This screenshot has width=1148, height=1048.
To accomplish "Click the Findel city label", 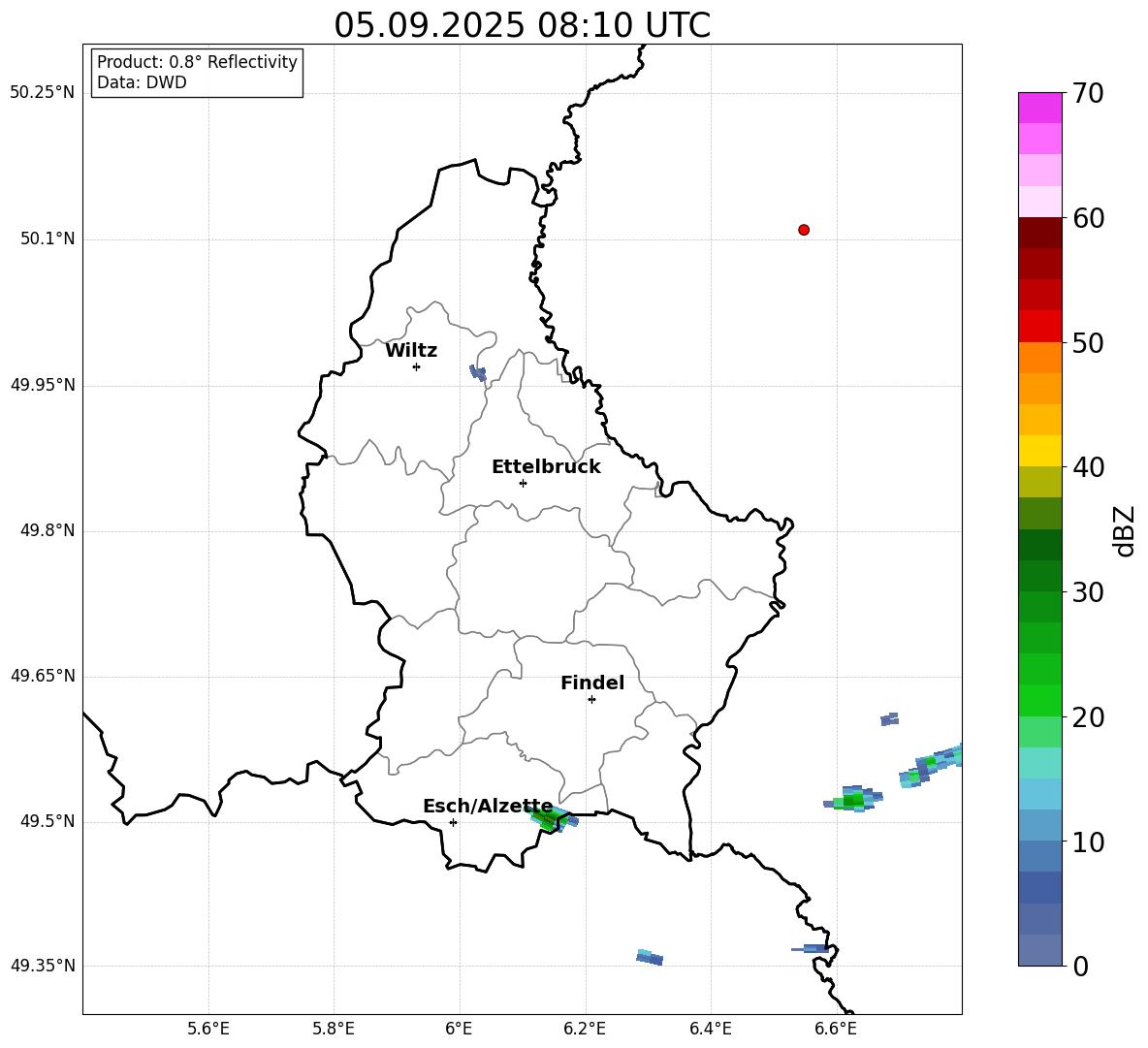I will point(592,683).
